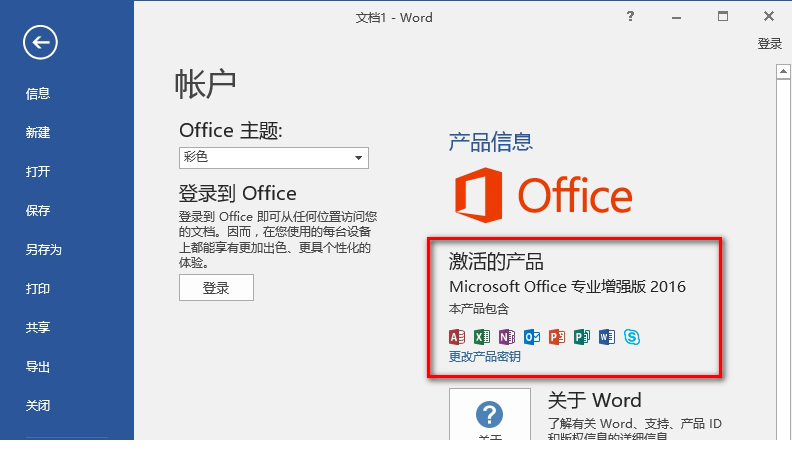This screenshot has height=457, width=792.
Task: Click the Office 主题 label
Action: tap(231, 131)
